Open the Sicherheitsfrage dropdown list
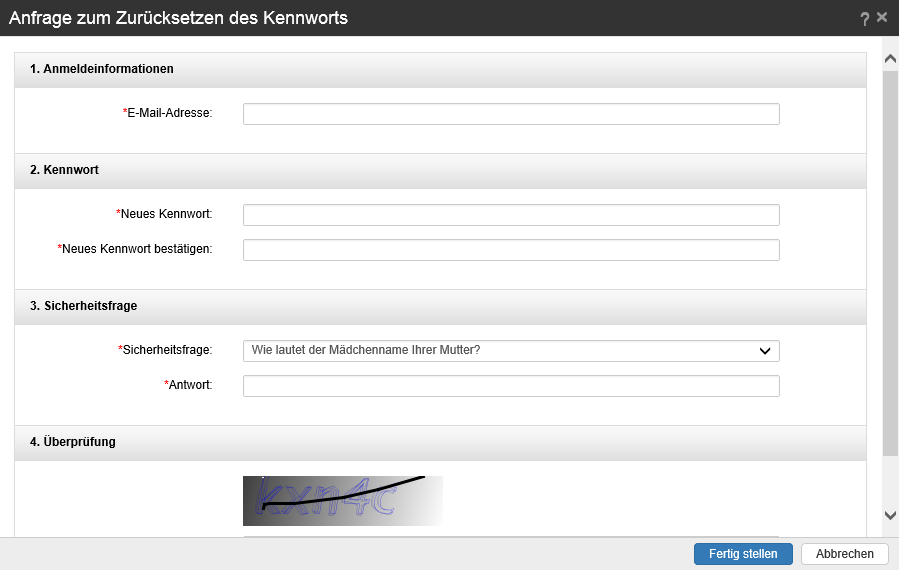The width and height of the screenshot is (899, 570). click(x=511, y=351)
